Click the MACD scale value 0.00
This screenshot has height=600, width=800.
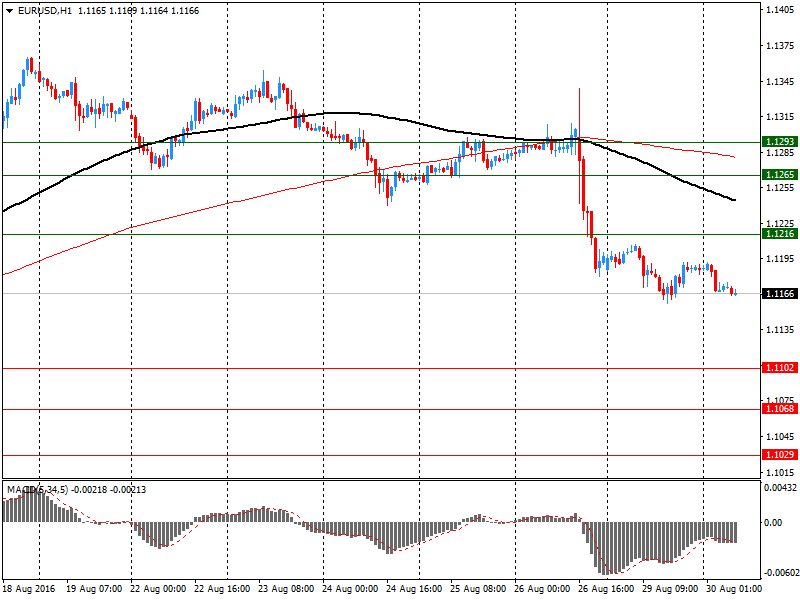[773, 522]
